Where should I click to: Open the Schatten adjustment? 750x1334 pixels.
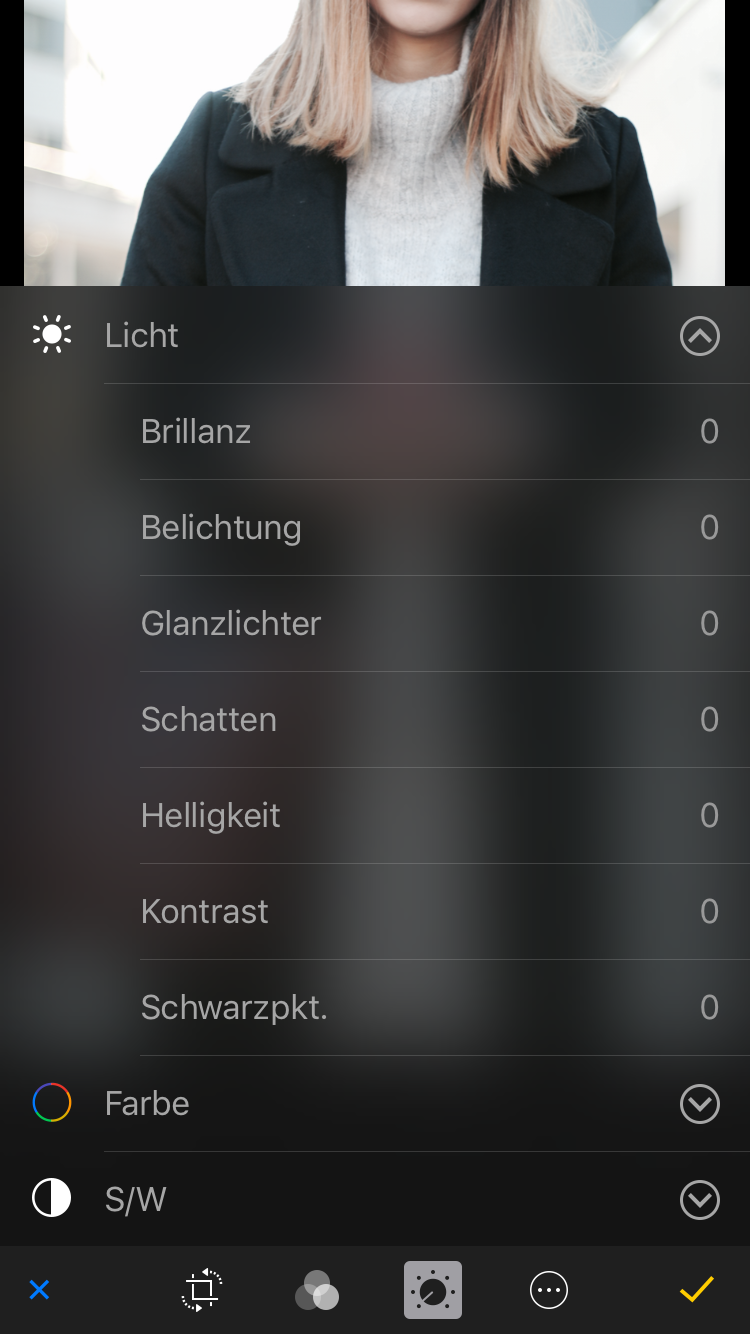pyautogui.click(x=209, y=719)
